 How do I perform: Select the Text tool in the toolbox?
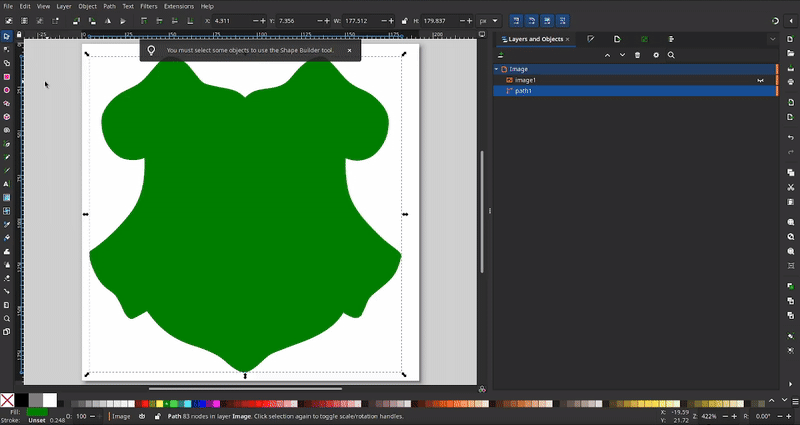7,184
